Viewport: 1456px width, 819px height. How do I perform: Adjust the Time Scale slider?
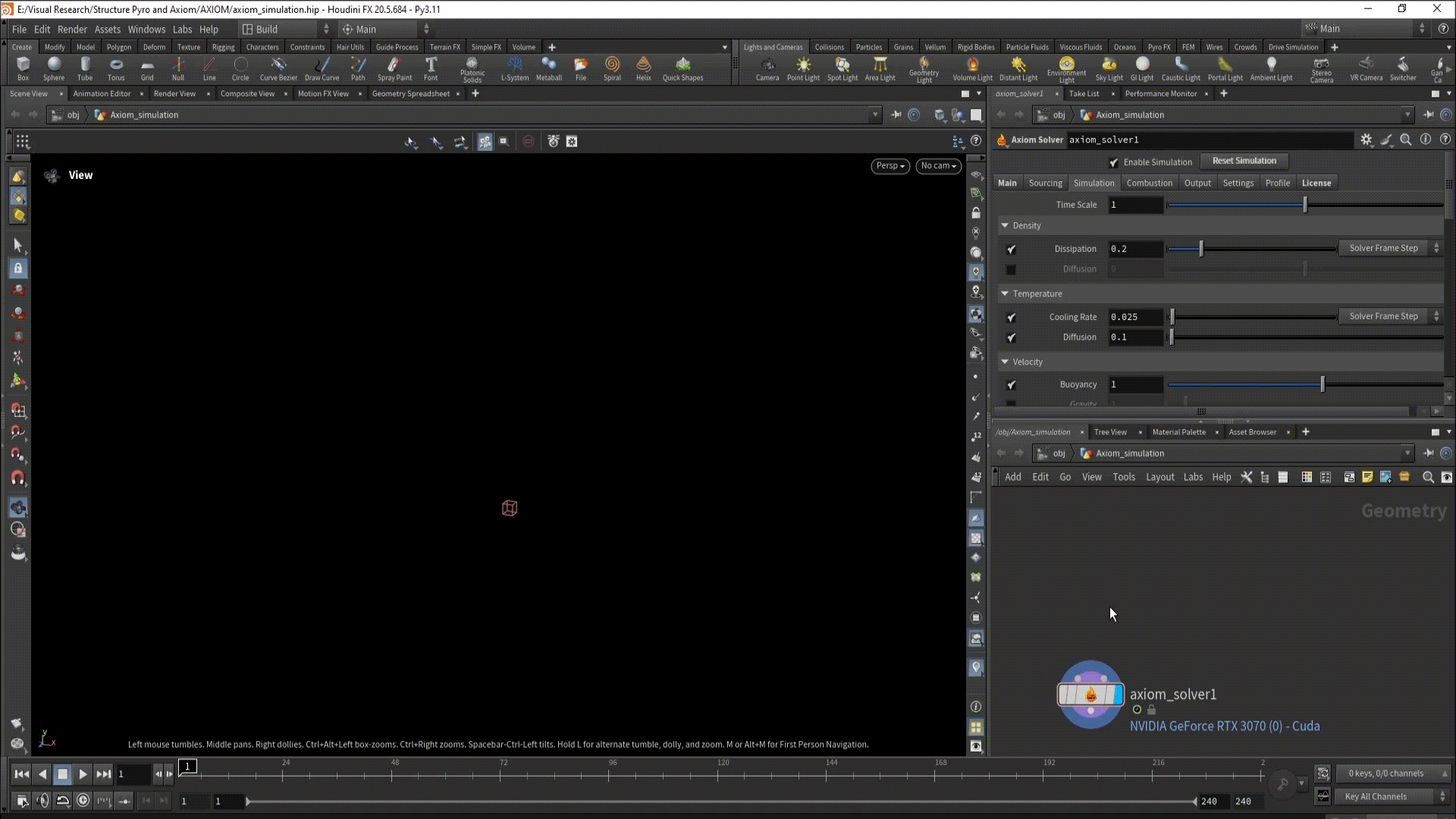click(x=1305, y=205)
